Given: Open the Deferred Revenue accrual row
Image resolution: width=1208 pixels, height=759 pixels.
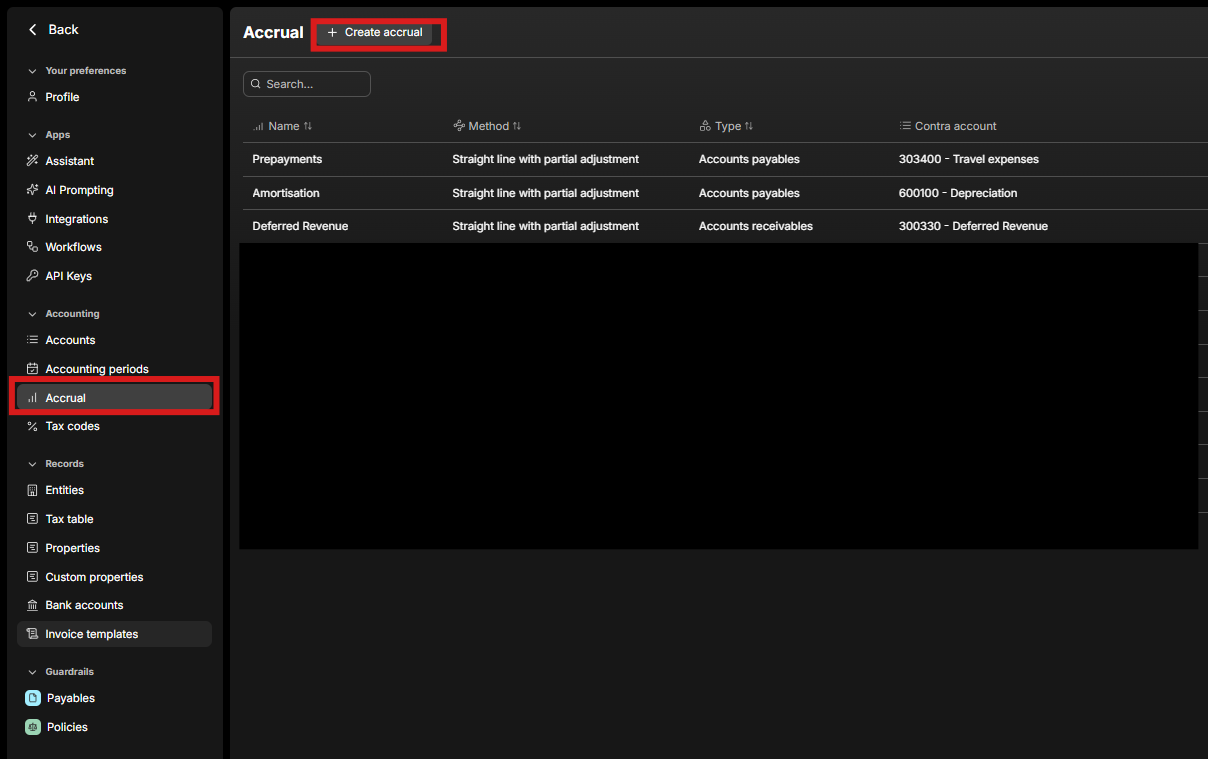Looking at the screenshot, I should (300, 226).
